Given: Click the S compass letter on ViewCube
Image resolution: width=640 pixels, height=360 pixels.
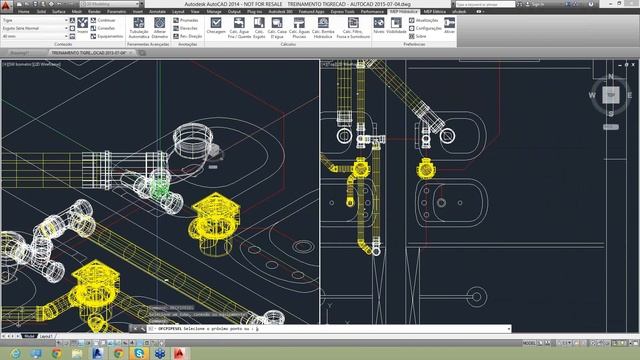Looking at the screenshot, I should point(611,113).
